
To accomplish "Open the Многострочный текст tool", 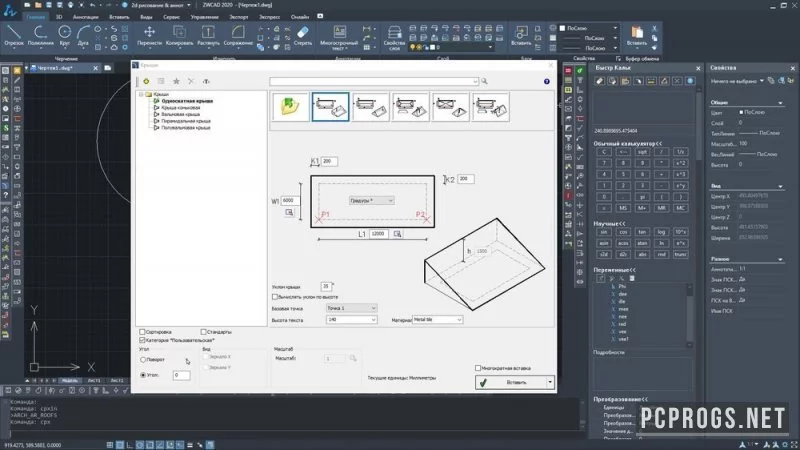I will coord(339,38).
